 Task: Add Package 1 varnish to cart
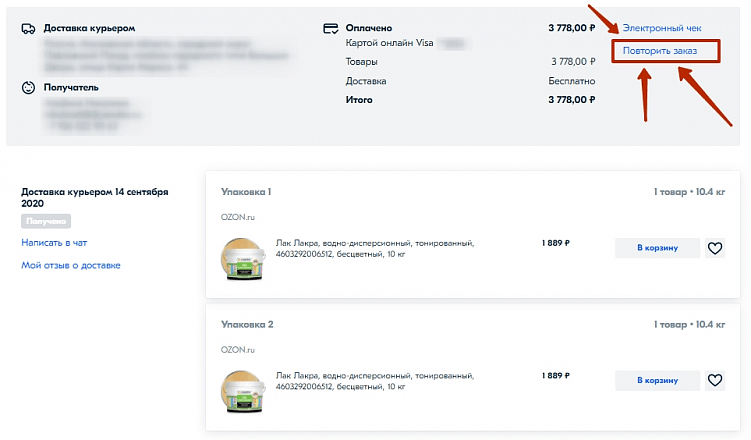(658, 248)
